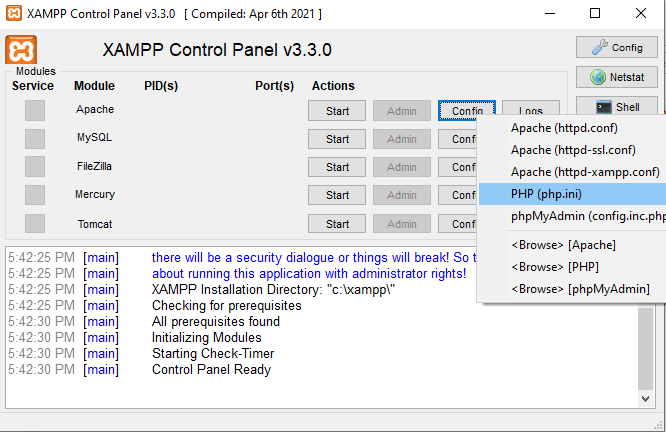Launch the Shell terminal button
Image resolution: width=666 pixels, height=432 pixels.
pos(617,106)
